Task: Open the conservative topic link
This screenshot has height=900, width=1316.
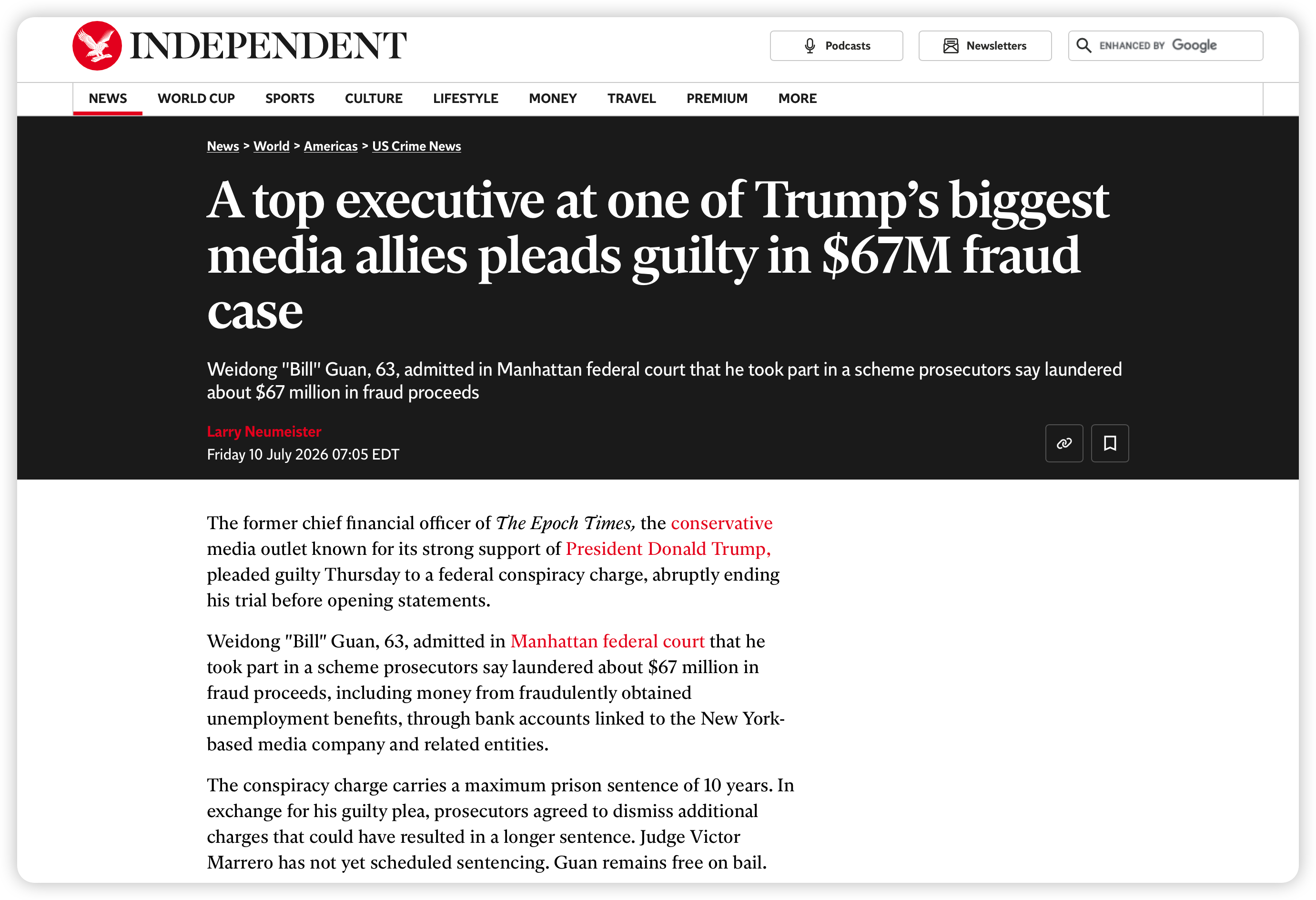Action: point(721,523)
